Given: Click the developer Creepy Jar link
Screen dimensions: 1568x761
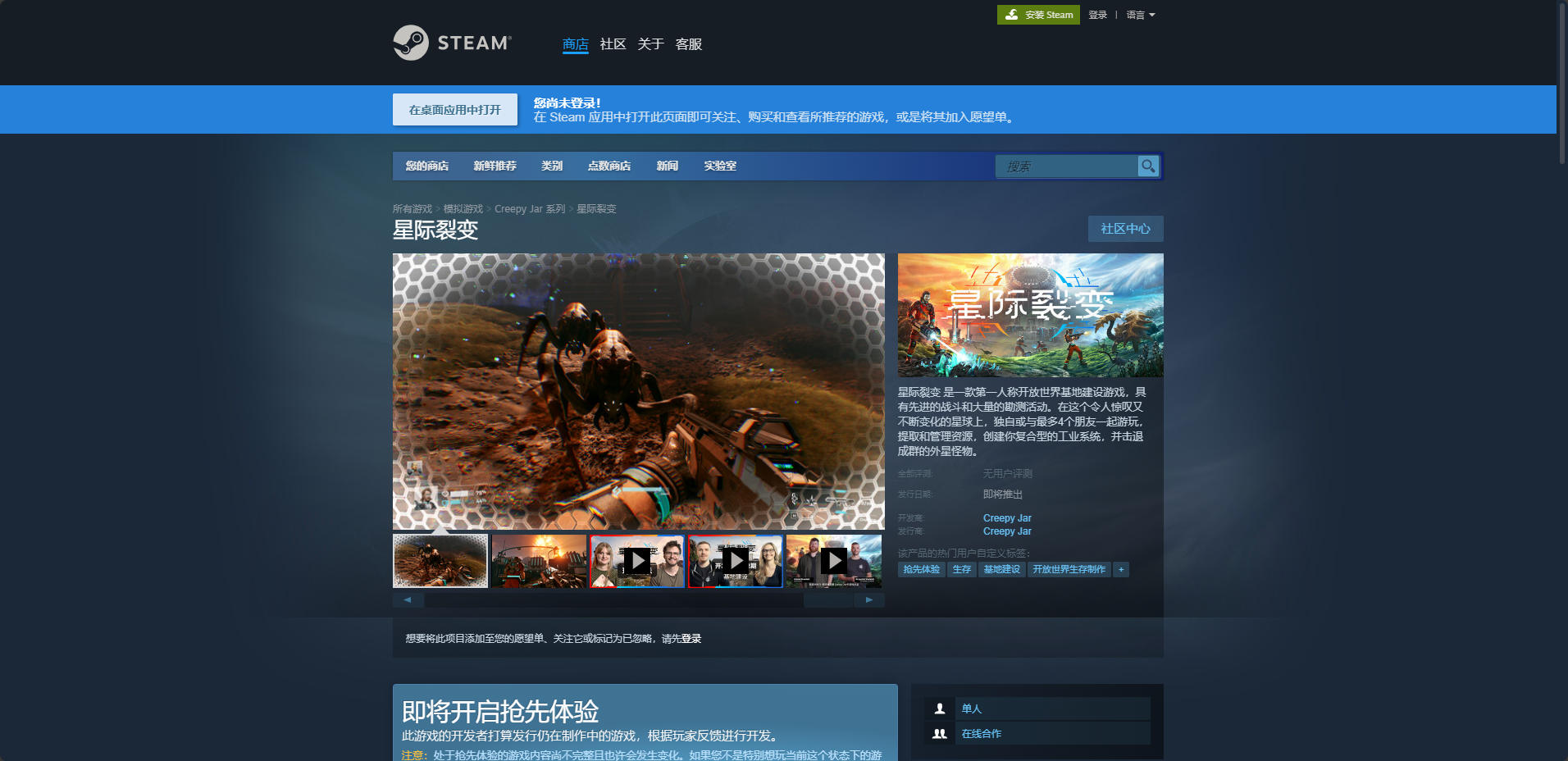Looking at the screenshot, I should (1007, 518).
